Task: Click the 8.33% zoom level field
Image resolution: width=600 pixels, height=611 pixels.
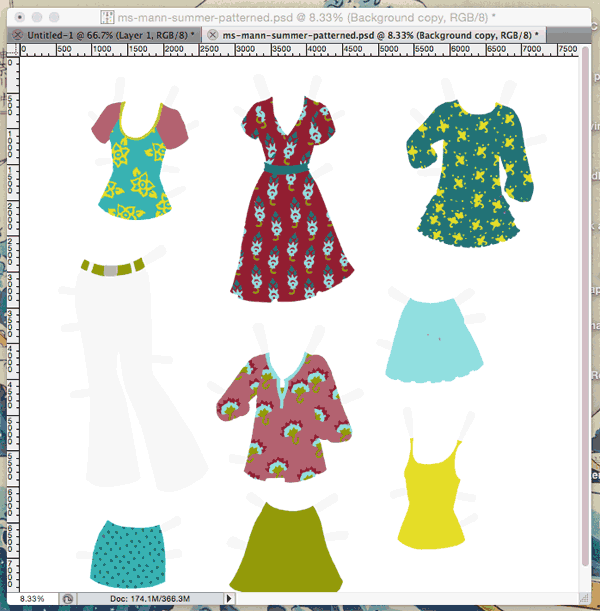Action: tap(32, 598)
